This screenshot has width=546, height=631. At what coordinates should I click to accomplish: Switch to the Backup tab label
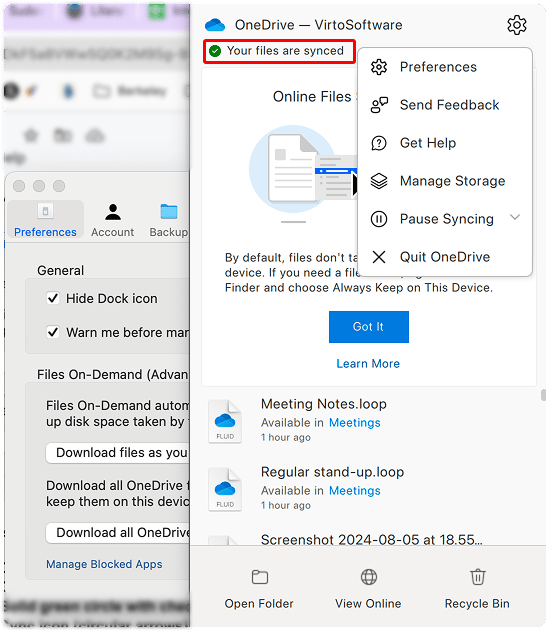pyautogui.click(x=169, y=232)
